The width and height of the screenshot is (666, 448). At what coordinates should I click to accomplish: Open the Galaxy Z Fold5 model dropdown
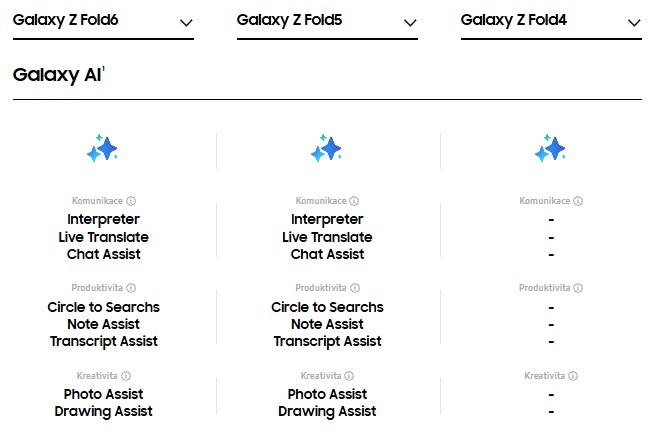(x=327, y=23)
